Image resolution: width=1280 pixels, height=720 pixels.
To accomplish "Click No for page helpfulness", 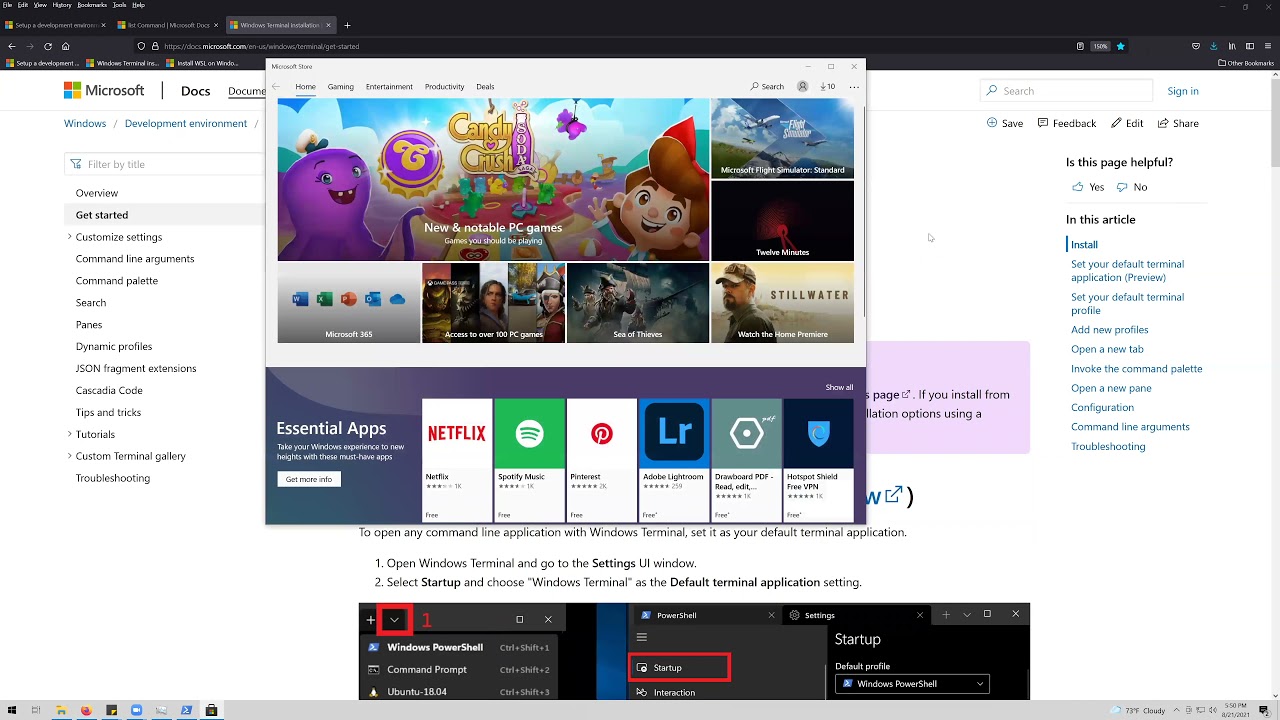I will (x=1132, y=187).
